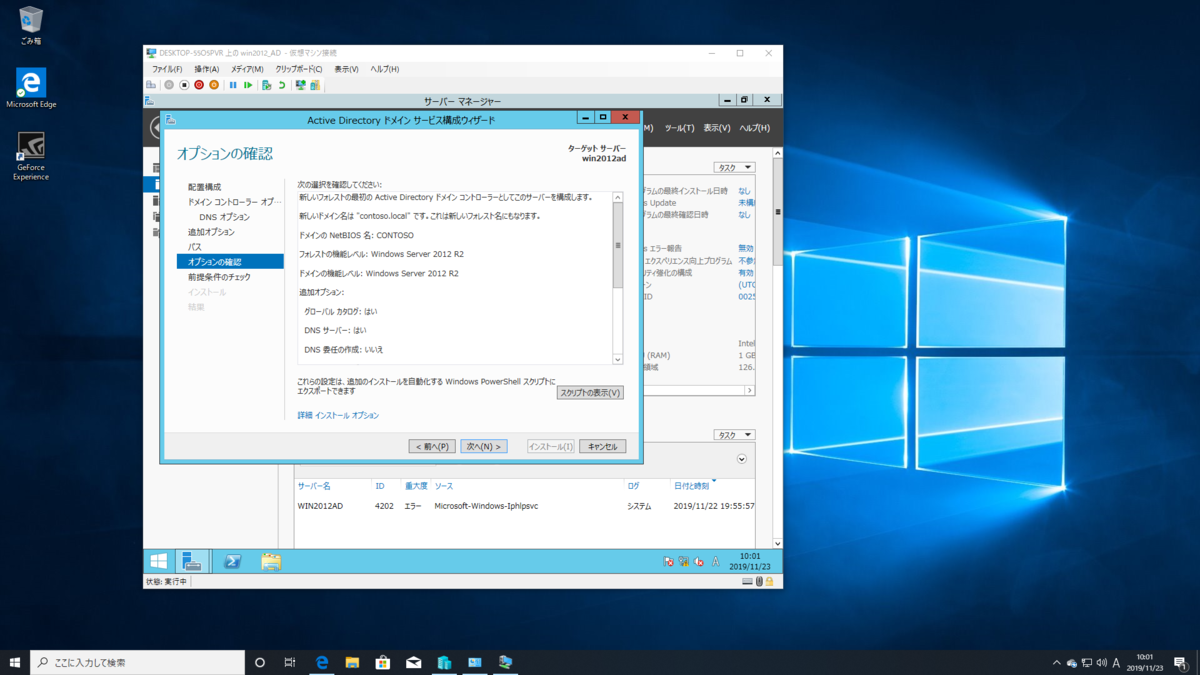Click the キャンセル button in the wizard

click(x=603, y=447)
